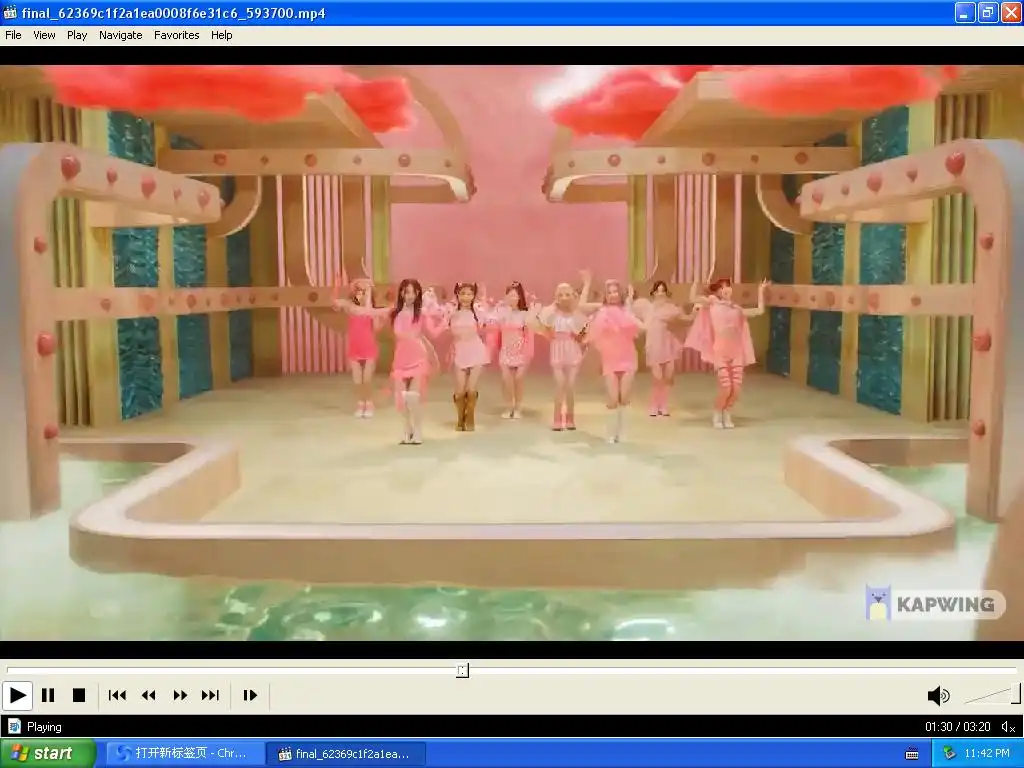Open the View menu
Viewport: 1024px width, 768px height.
(44, 35)
